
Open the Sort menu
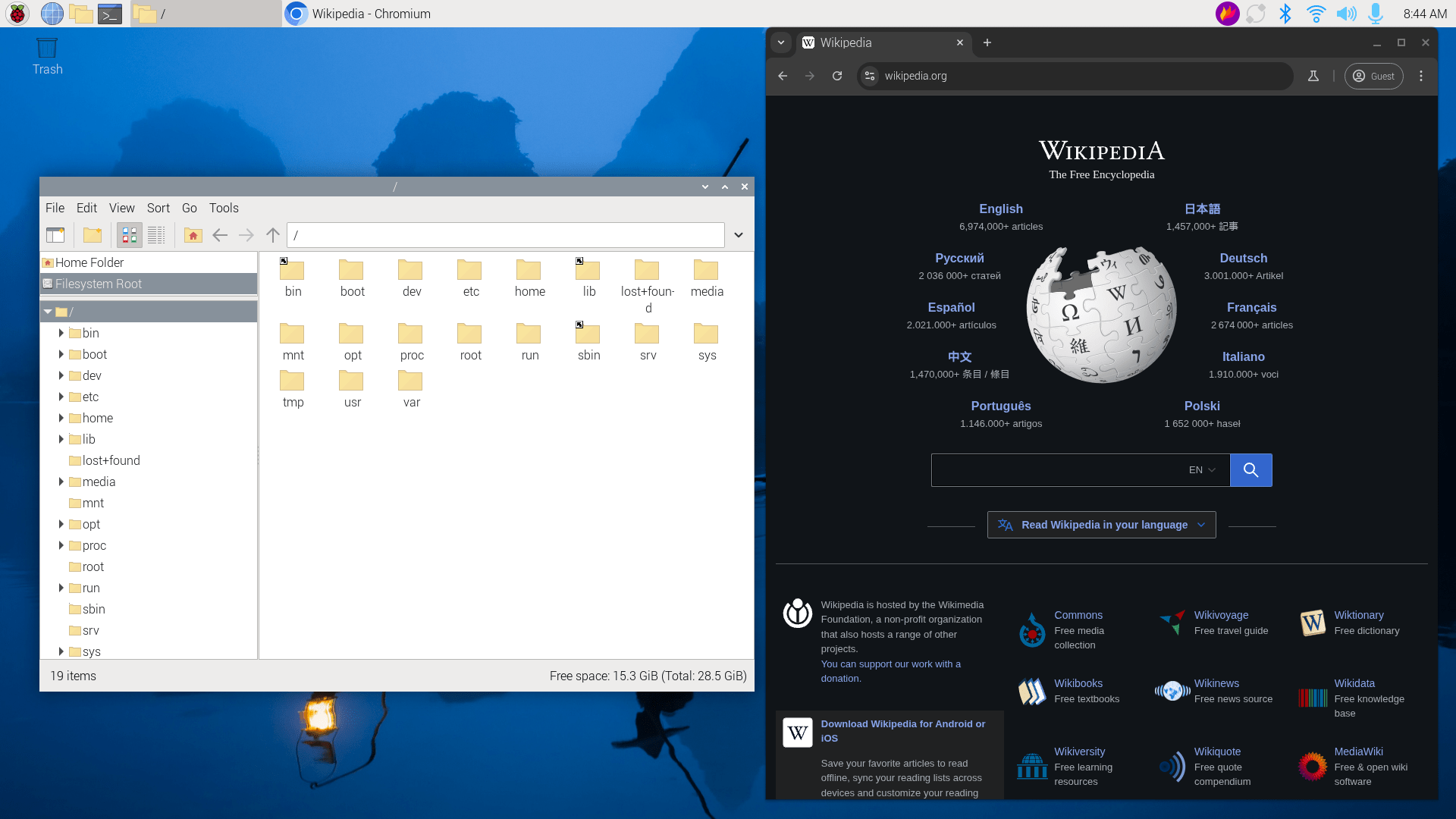click(x=158, y=208)
